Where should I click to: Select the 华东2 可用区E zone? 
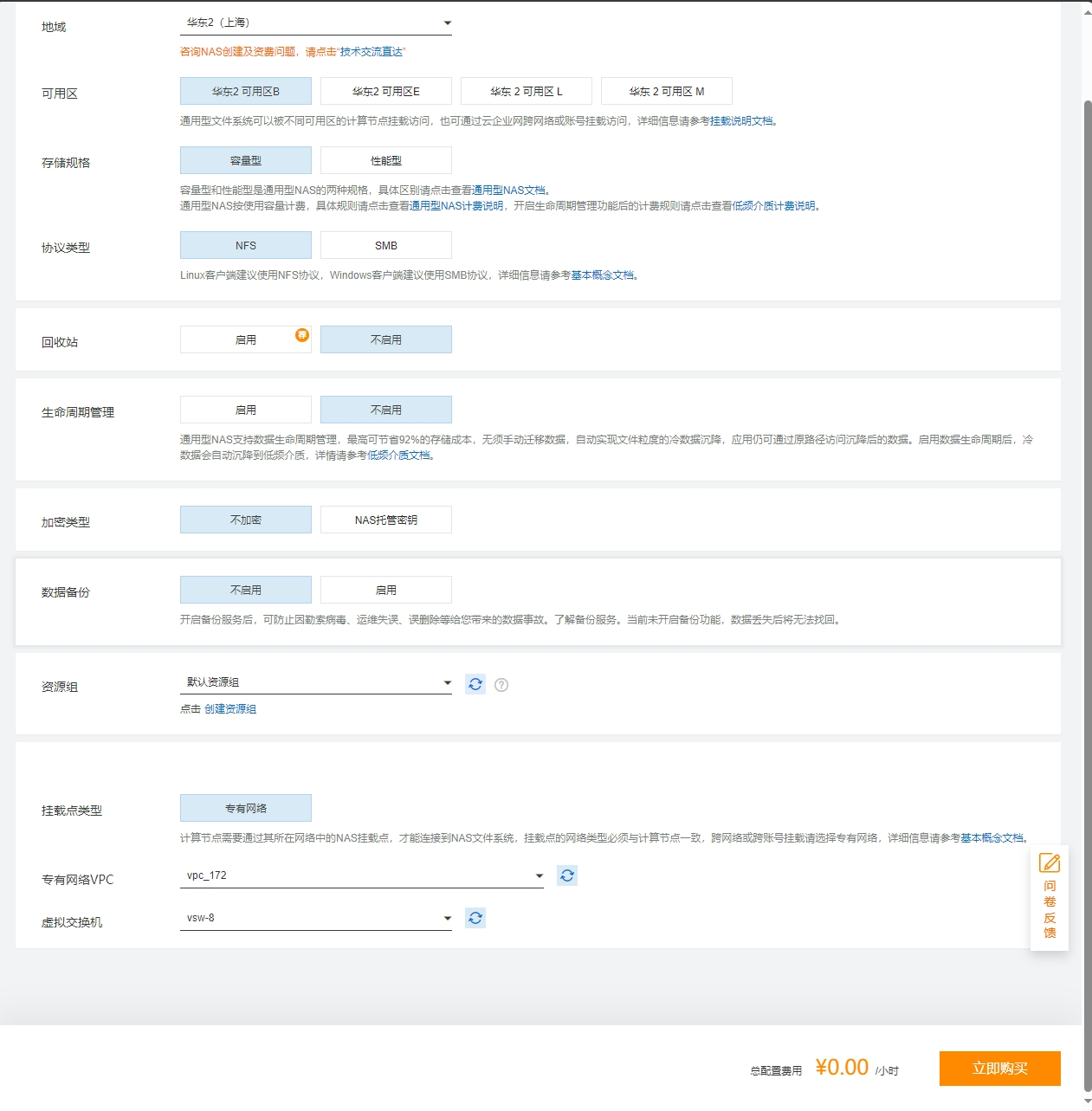tap(386, 91)
